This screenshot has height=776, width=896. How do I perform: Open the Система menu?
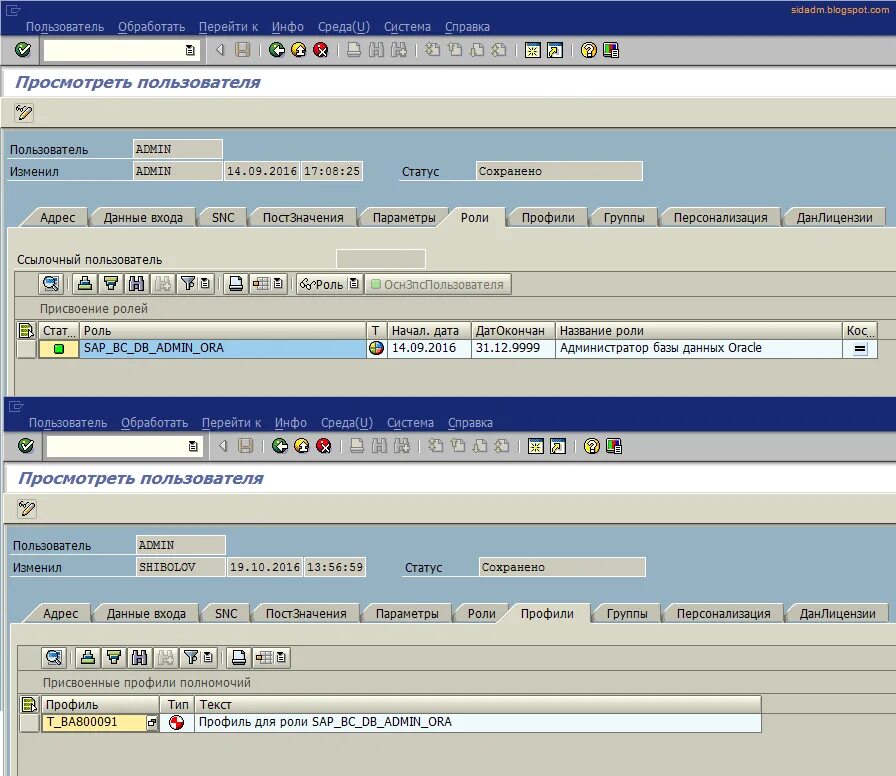click(x=406, y=27)
